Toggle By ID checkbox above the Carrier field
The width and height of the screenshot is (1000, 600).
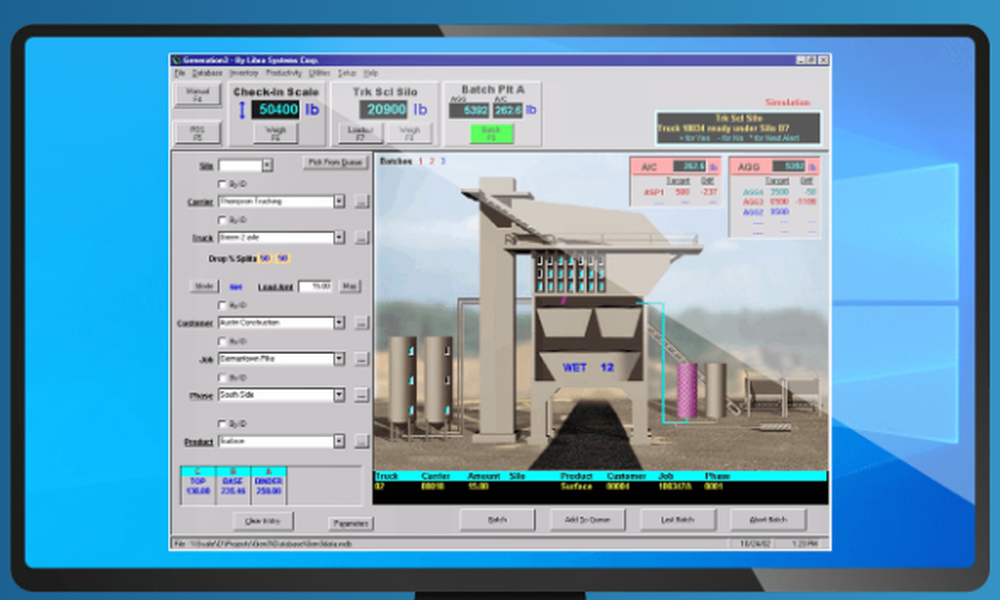point(222,184)
